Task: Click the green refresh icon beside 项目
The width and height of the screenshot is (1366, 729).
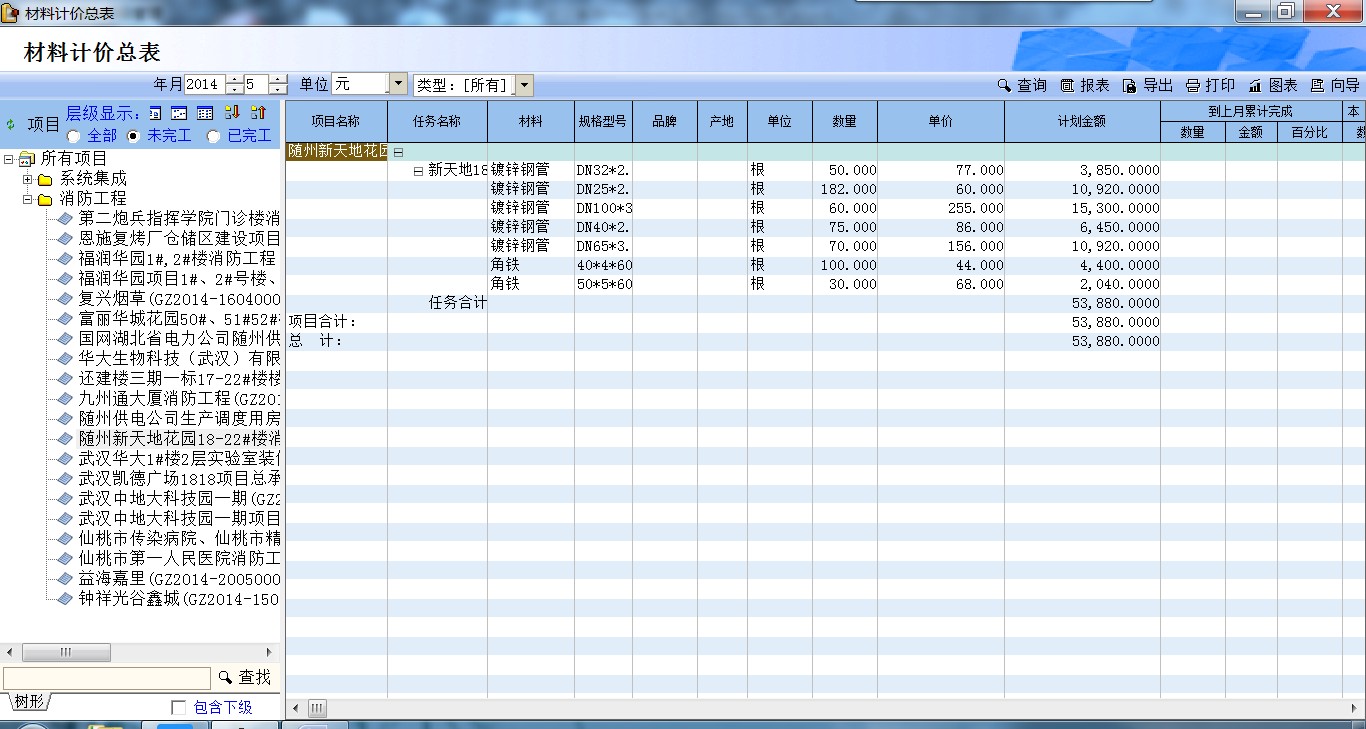Action: click(11, 125)
